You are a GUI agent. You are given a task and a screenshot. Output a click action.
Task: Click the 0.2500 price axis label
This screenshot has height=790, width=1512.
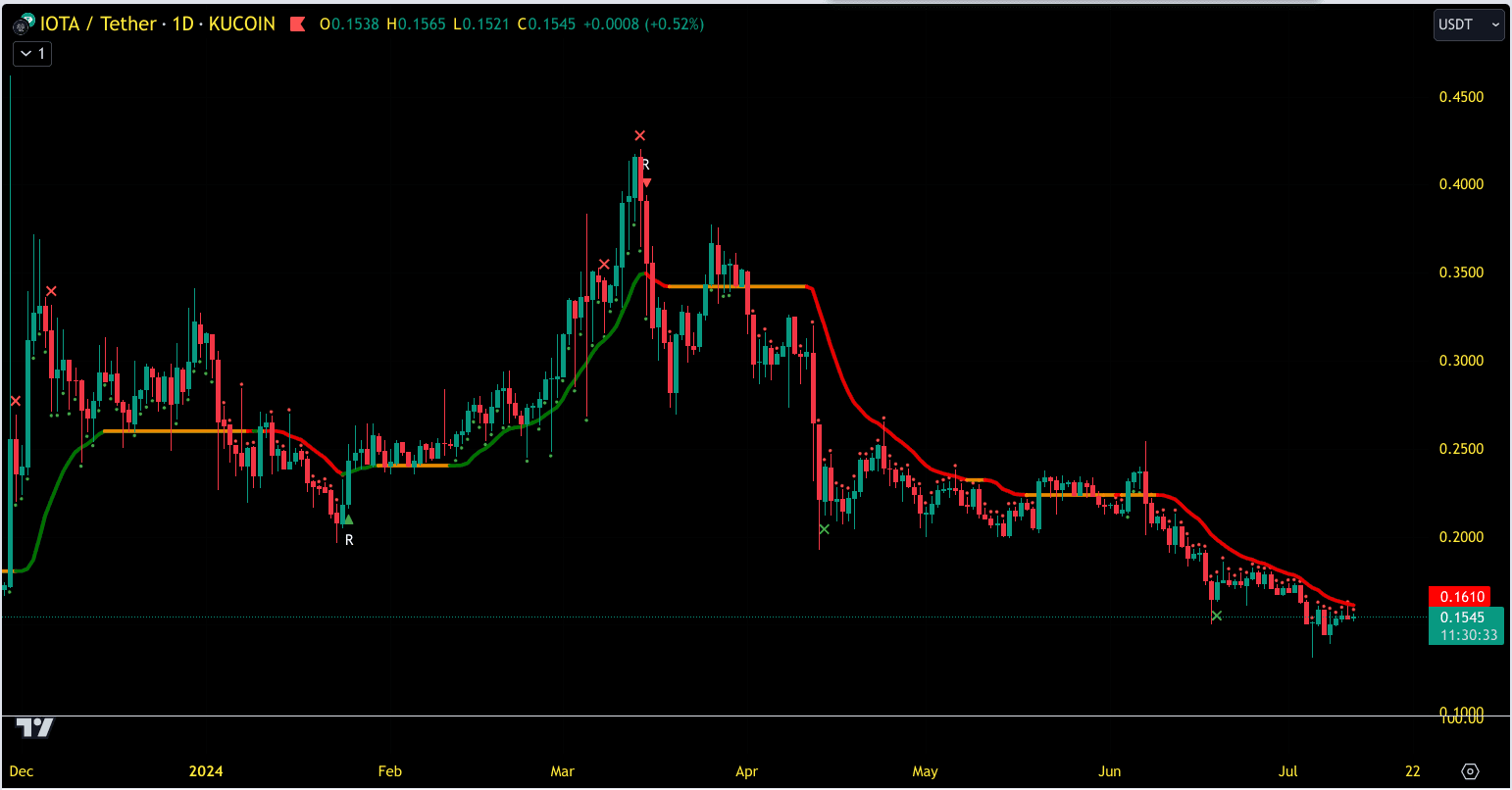(1461, 449)
